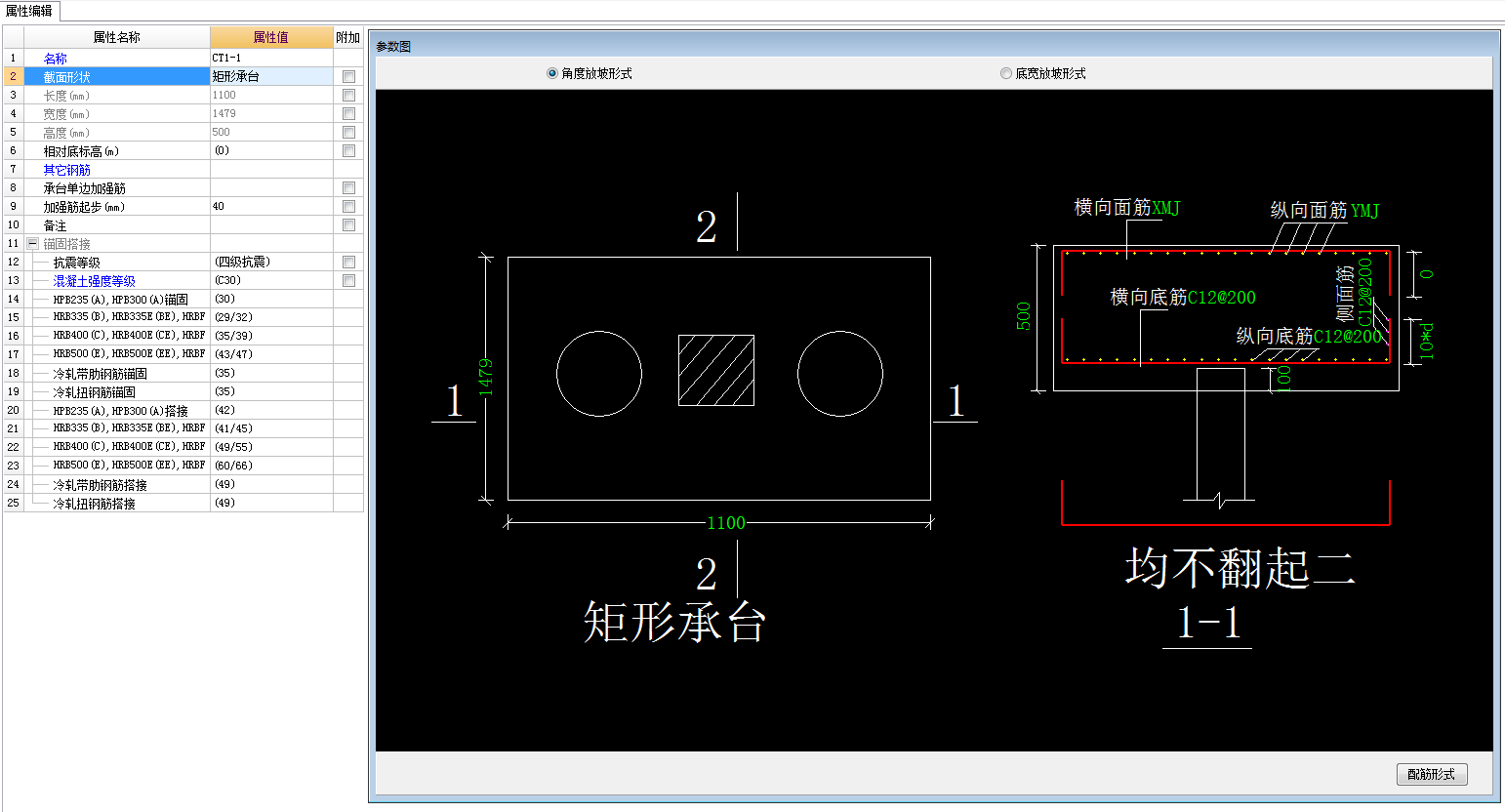
Task: Click the 纵向面筋 YMJ parameter in diagram
Action: point(1365,211)
